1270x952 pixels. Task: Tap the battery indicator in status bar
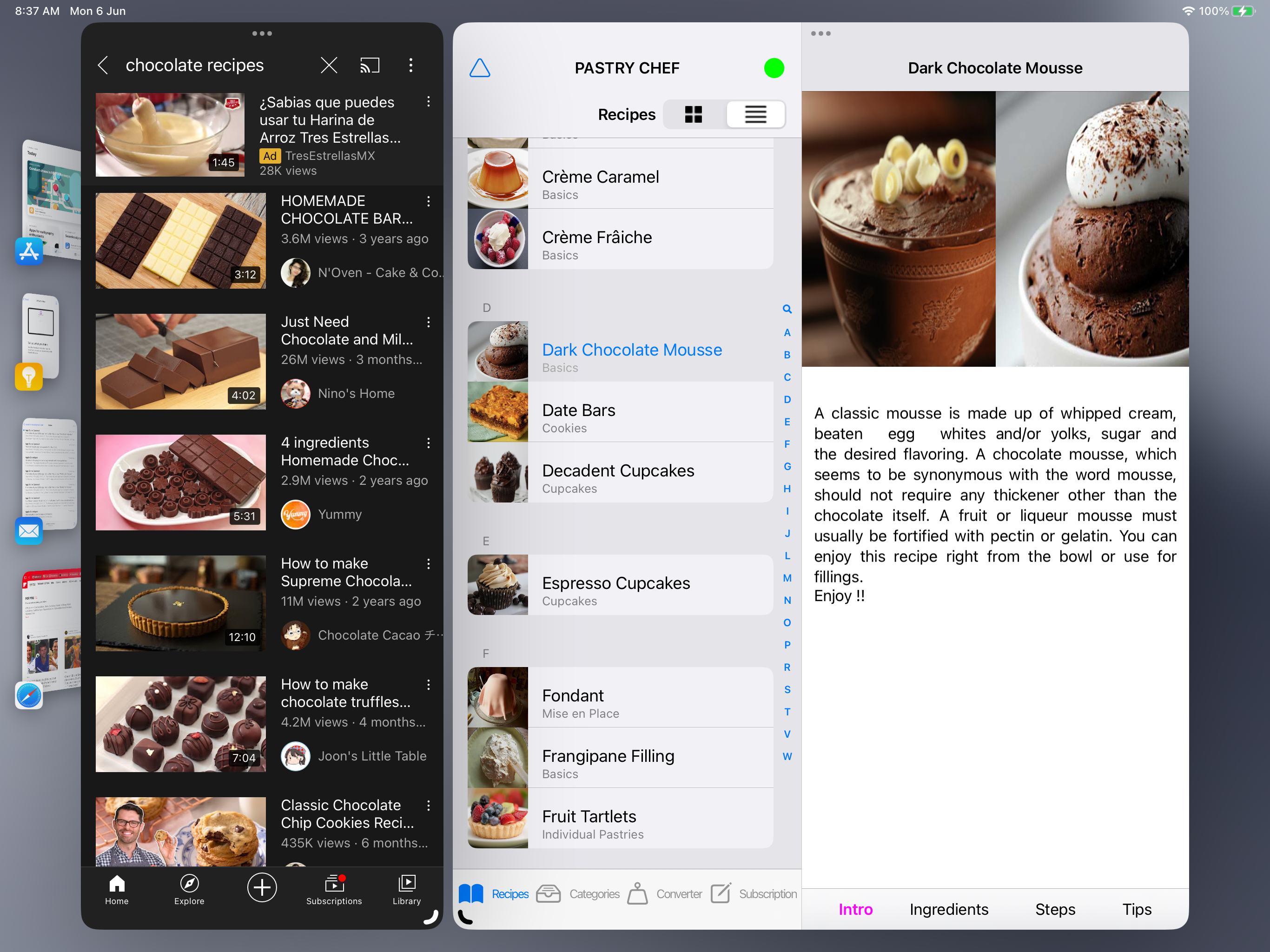(x=1244, y=11)
